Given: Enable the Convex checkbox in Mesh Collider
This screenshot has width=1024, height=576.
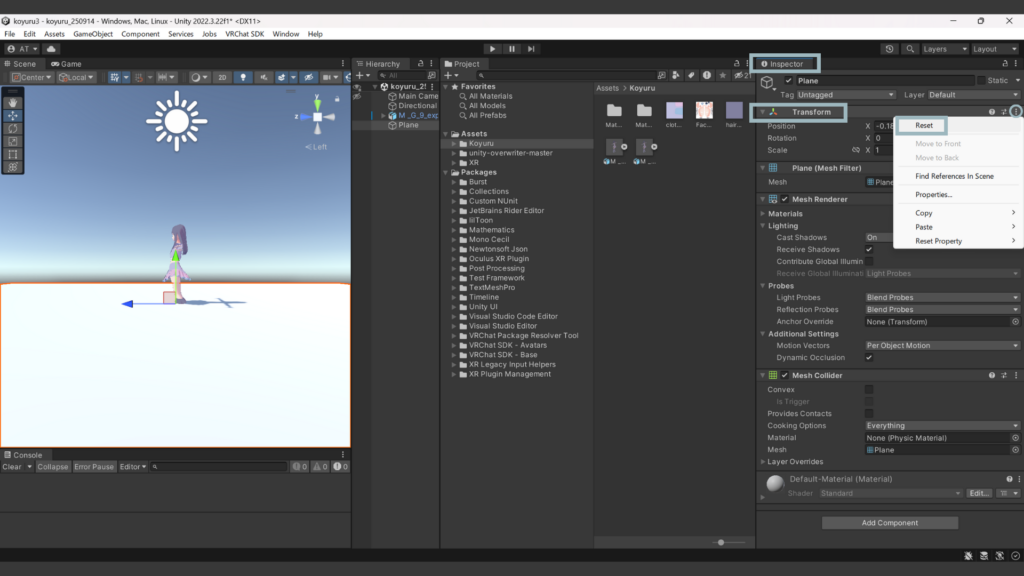Looking at the screenshot, I should pyautogui.click(x=869, y=390).
